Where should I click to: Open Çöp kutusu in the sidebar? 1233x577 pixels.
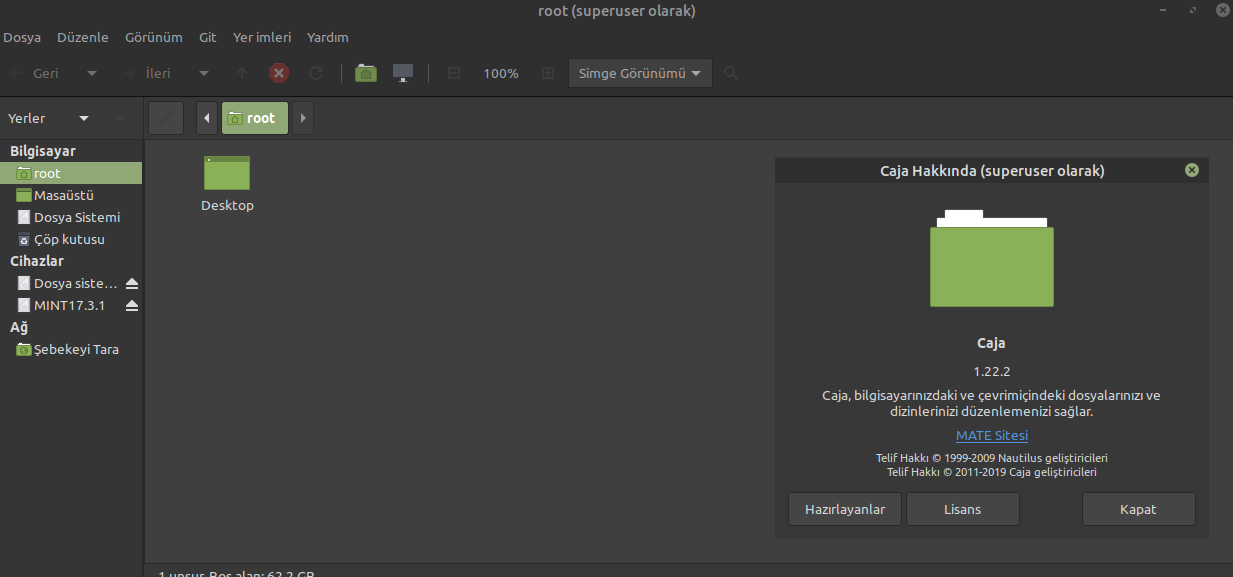tap(71, 239)
